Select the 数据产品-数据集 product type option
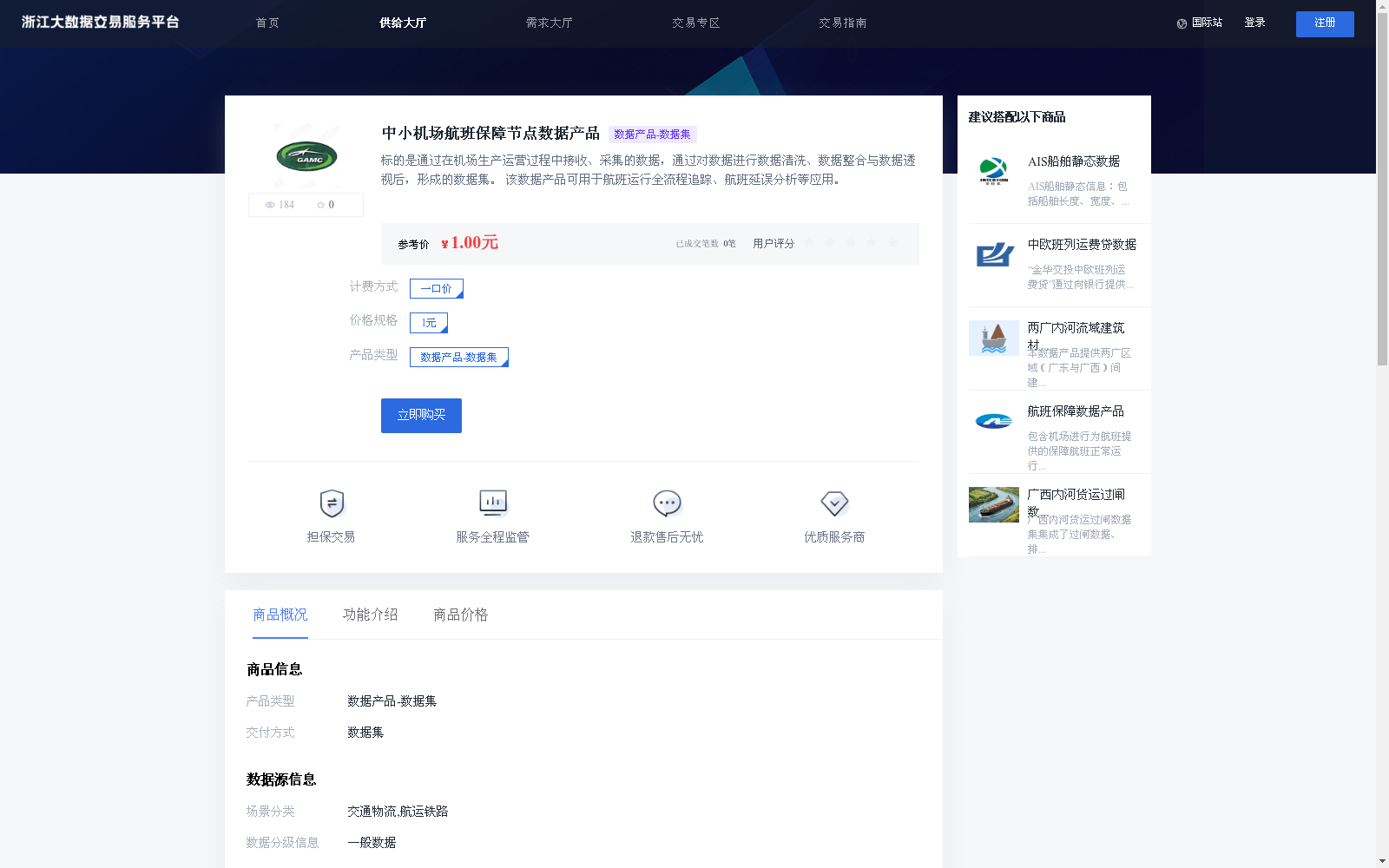Screen dimensions: 1389x868 459,358
